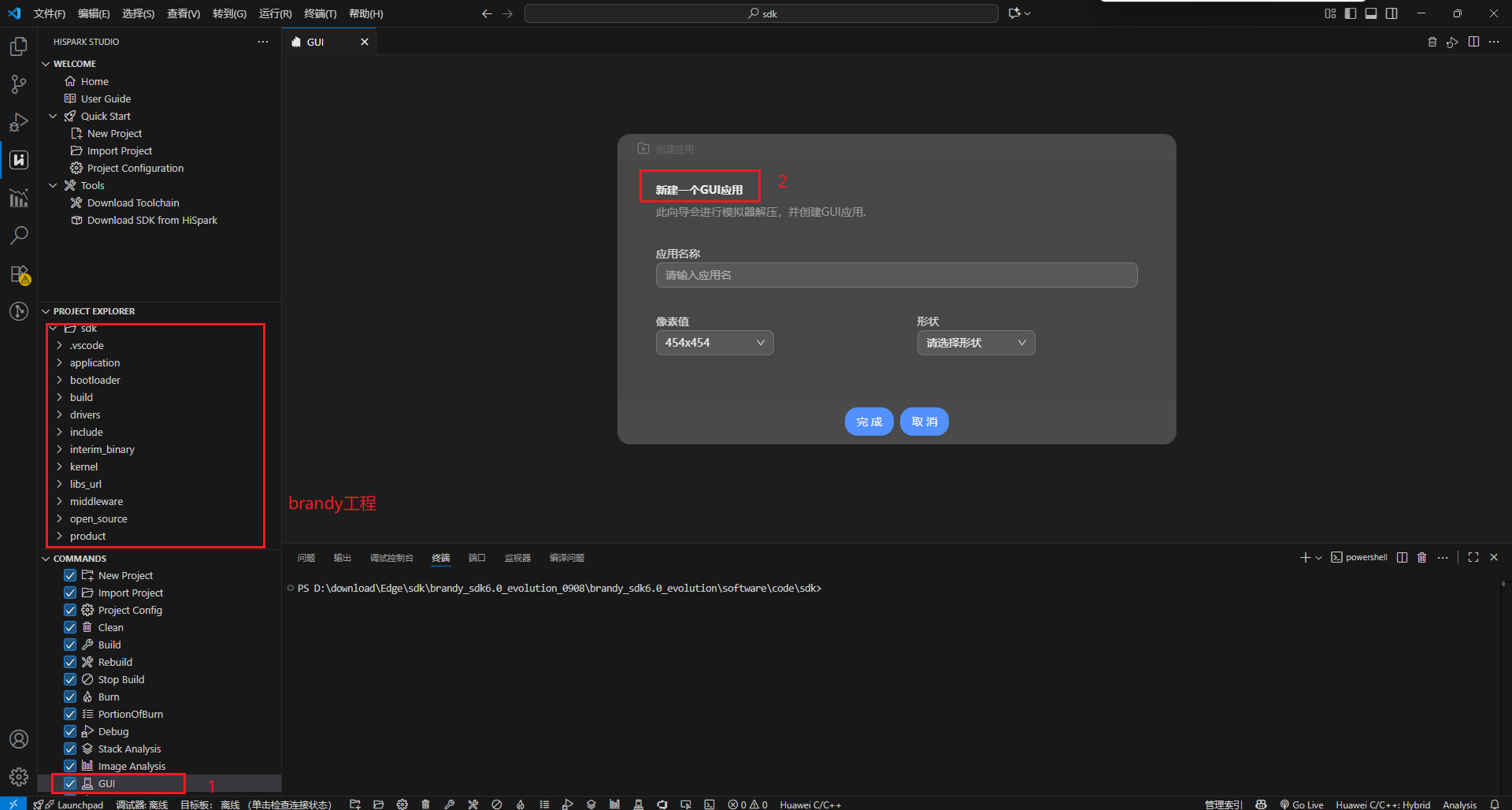Open the Manage settings gear icon
Image resolution: width=1512 pixels, height=810 pixels.
[x=19, y=777]
